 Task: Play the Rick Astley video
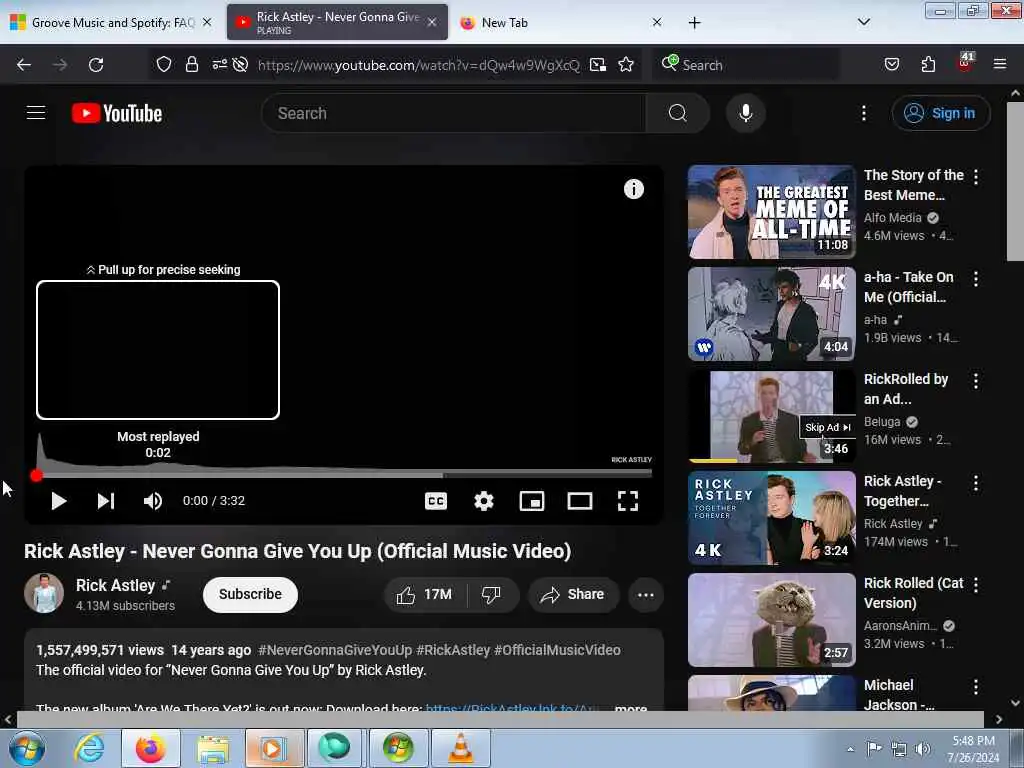point(59,501)
